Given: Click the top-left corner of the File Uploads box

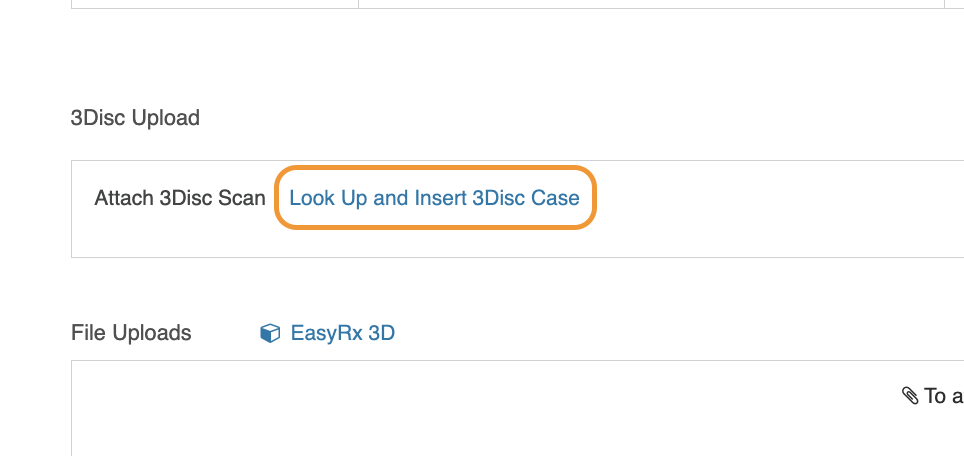Looking at the screenshot, I should coord(72,361).
